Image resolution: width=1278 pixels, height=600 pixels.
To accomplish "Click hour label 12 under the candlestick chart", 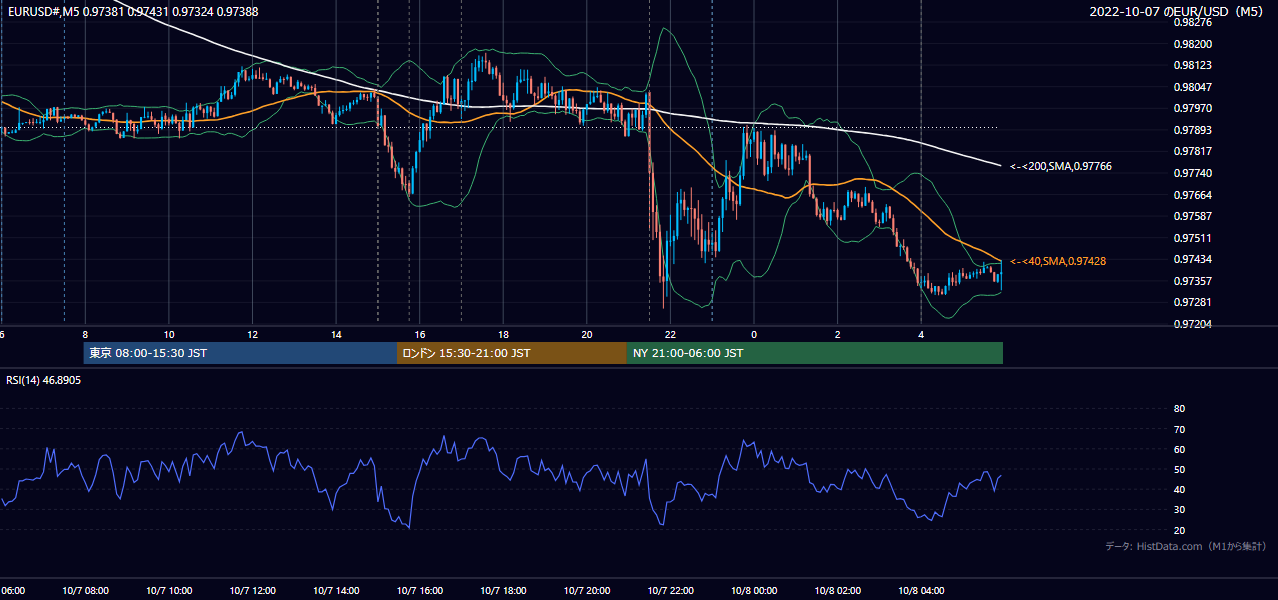I will click(253, 335).
